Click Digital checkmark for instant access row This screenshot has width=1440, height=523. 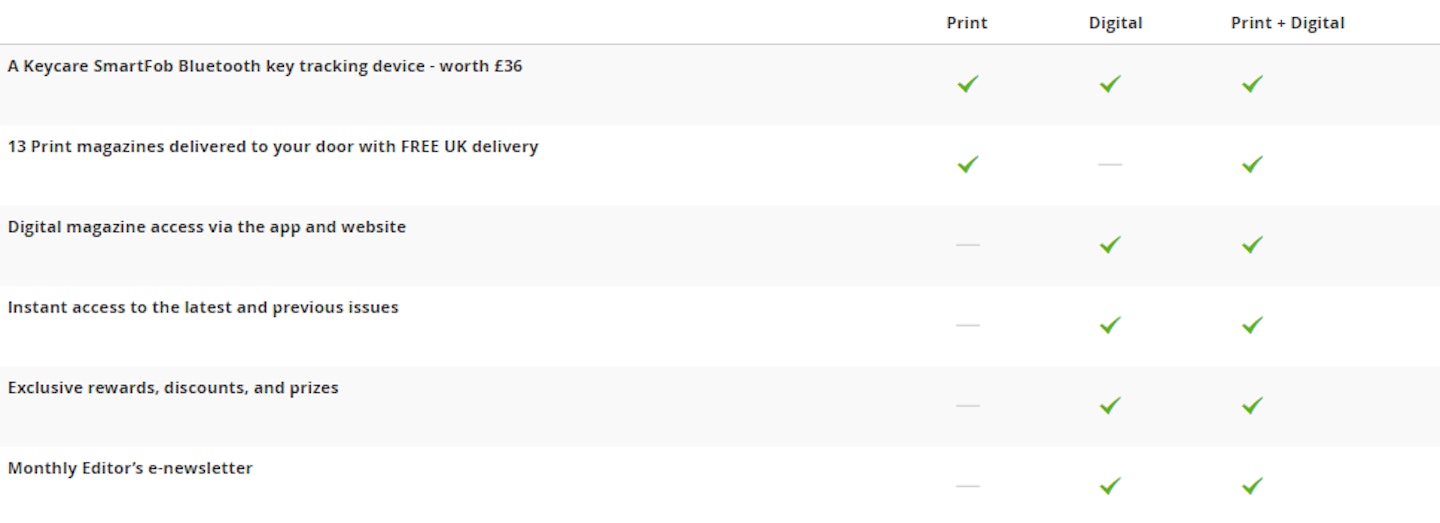pyautogui.click(x=1110, y=325)
